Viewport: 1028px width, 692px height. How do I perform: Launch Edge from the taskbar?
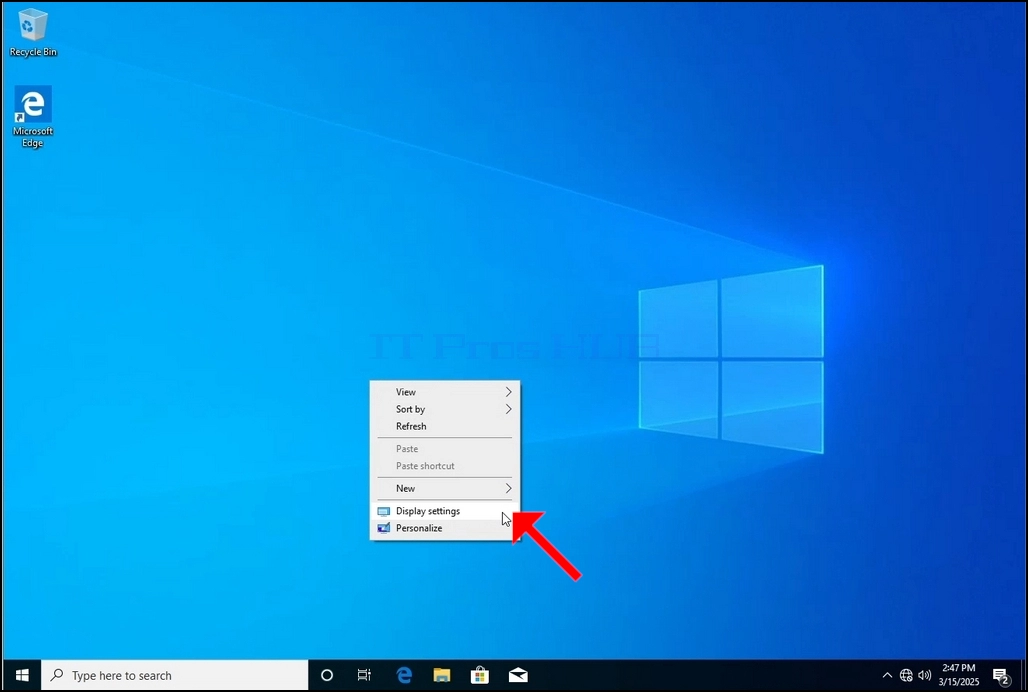404,675
